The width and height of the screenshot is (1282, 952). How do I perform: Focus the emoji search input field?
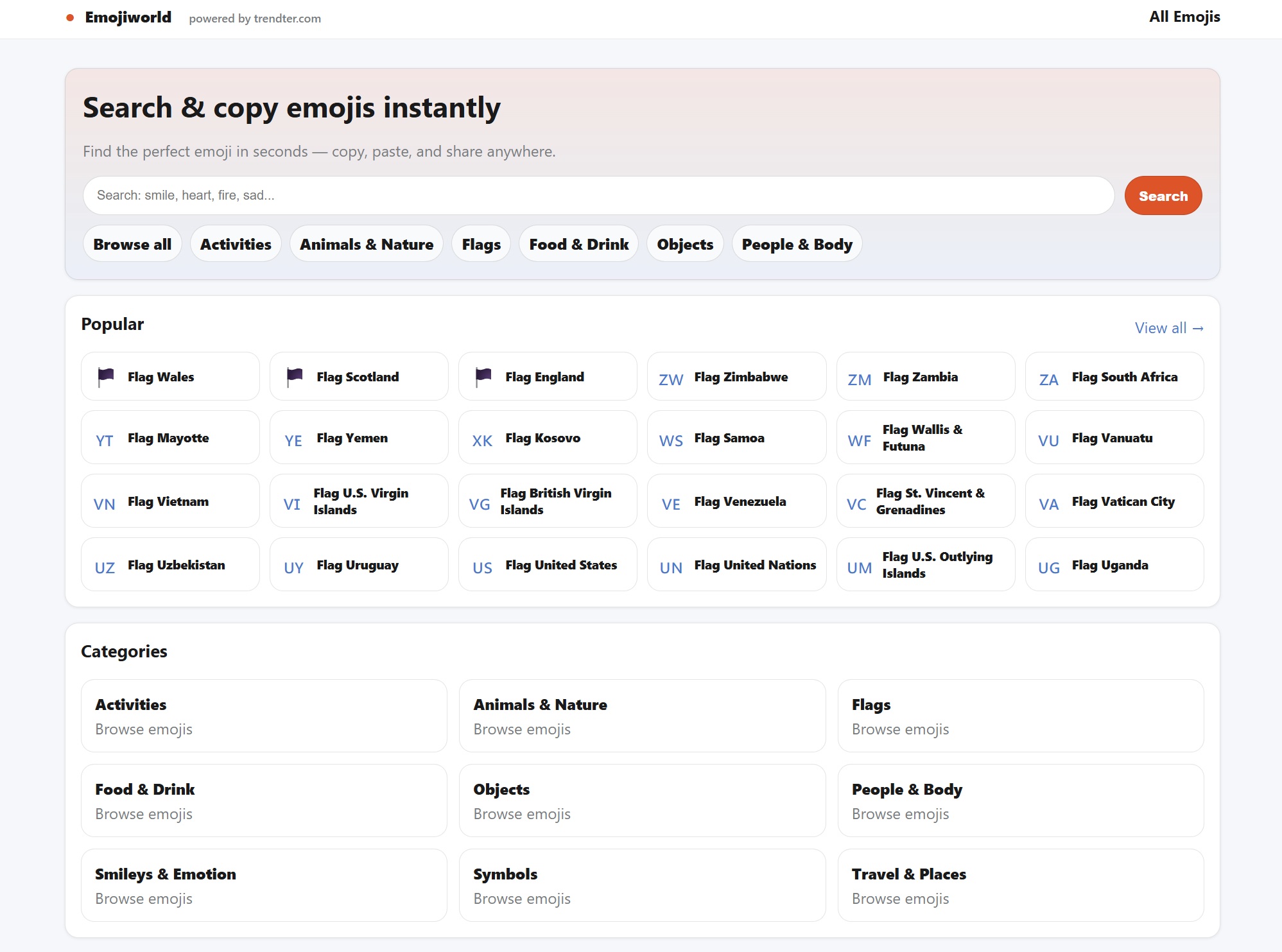tap(598, 195)
